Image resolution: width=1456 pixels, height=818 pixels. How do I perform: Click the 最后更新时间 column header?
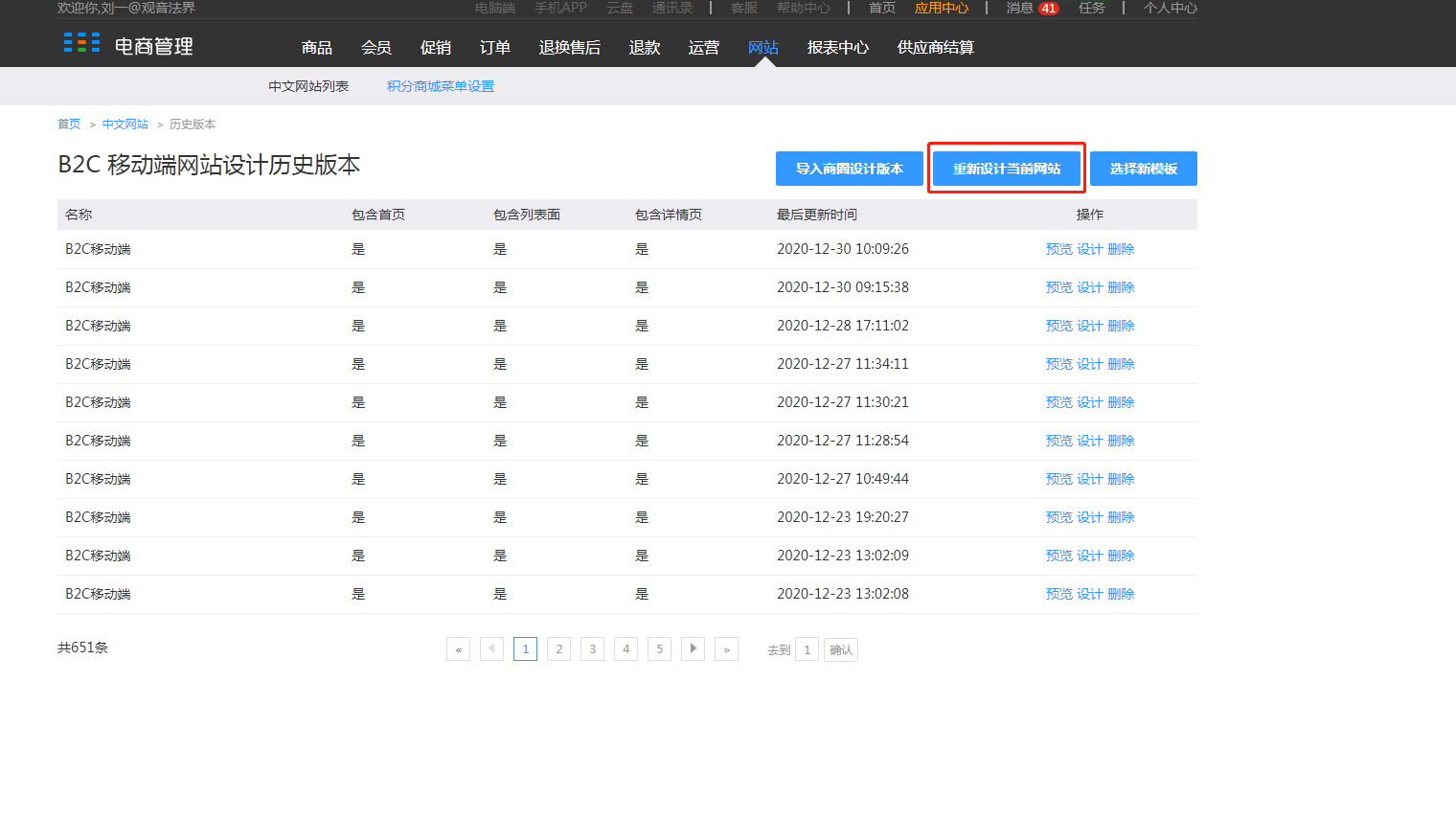(x=817, y=215)
